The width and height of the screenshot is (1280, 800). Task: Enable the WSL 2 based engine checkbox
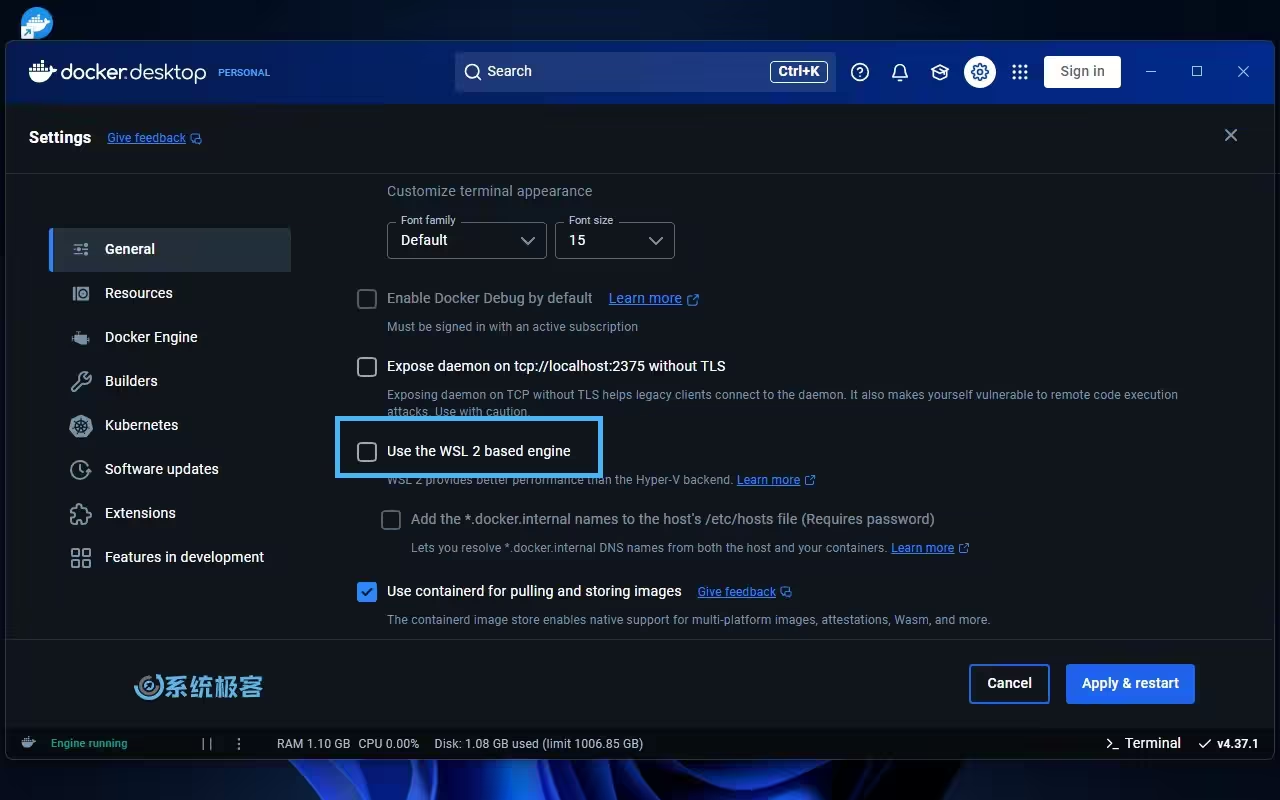point(367,452)
